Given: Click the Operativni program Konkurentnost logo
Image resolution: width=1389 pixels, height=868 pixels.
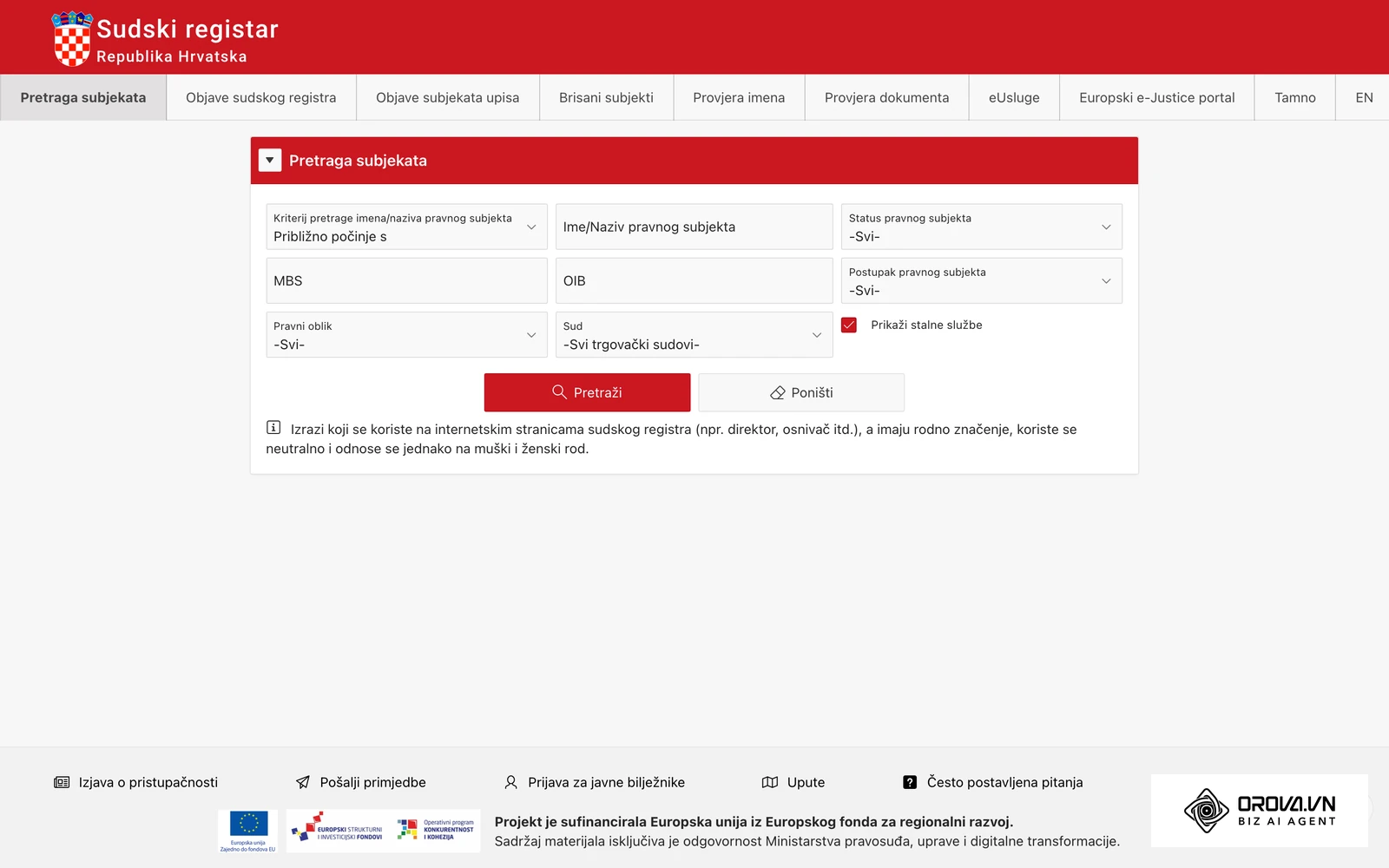Looking at the screenshot, I should tap(436, 830).
